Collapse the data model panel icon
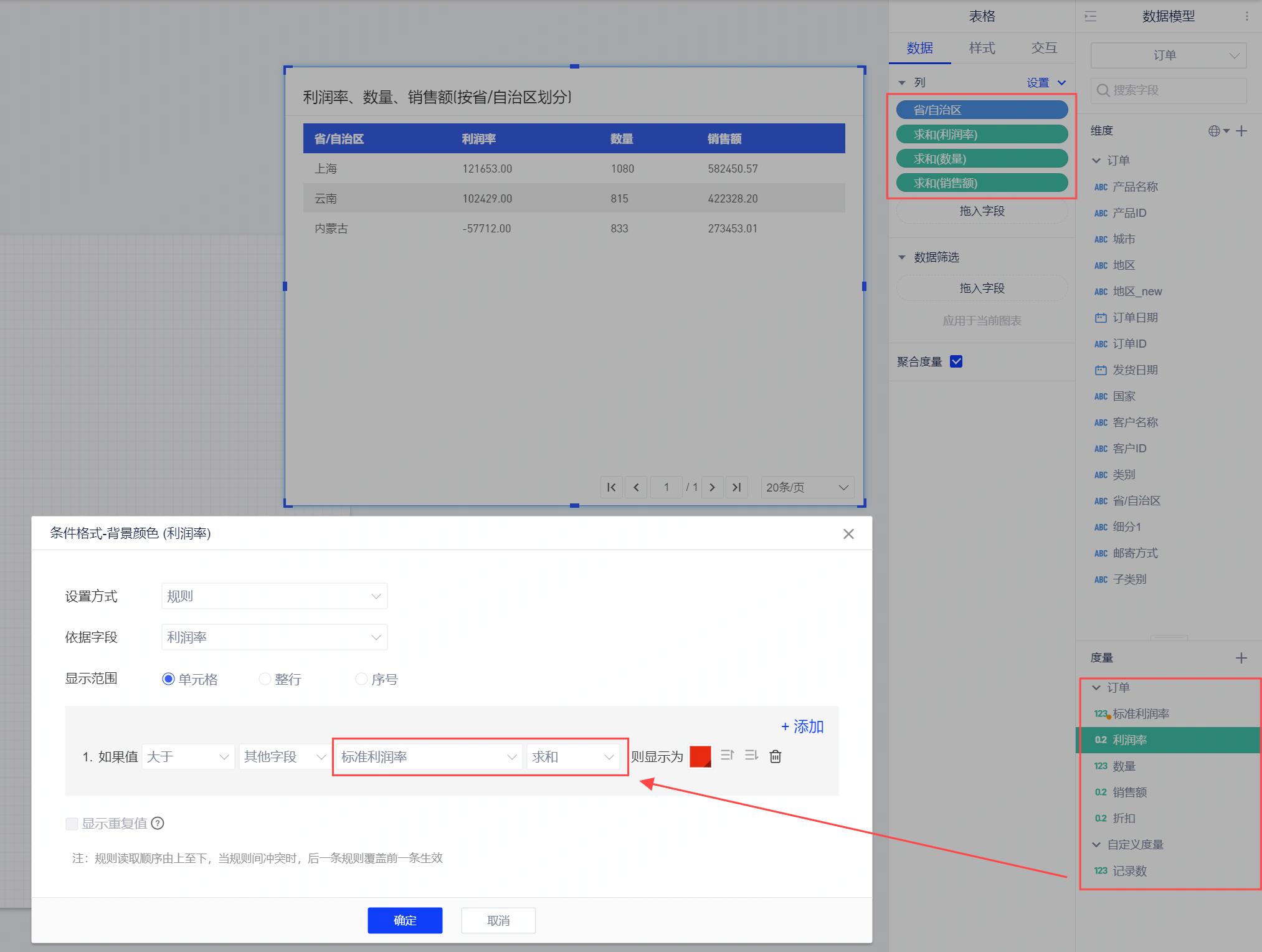Image resolution: width=1262 pixels, height=952 pixels. pyautogui.click(x=1090, y=17)
